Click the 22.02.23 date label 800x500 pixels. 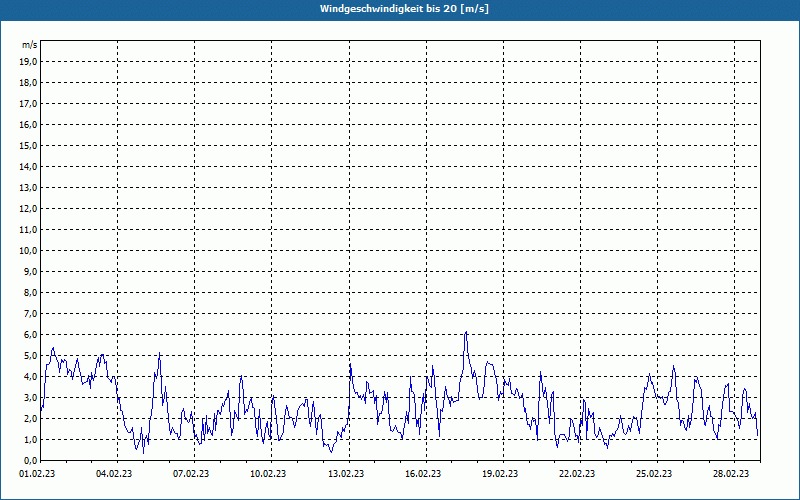(577, 473)
